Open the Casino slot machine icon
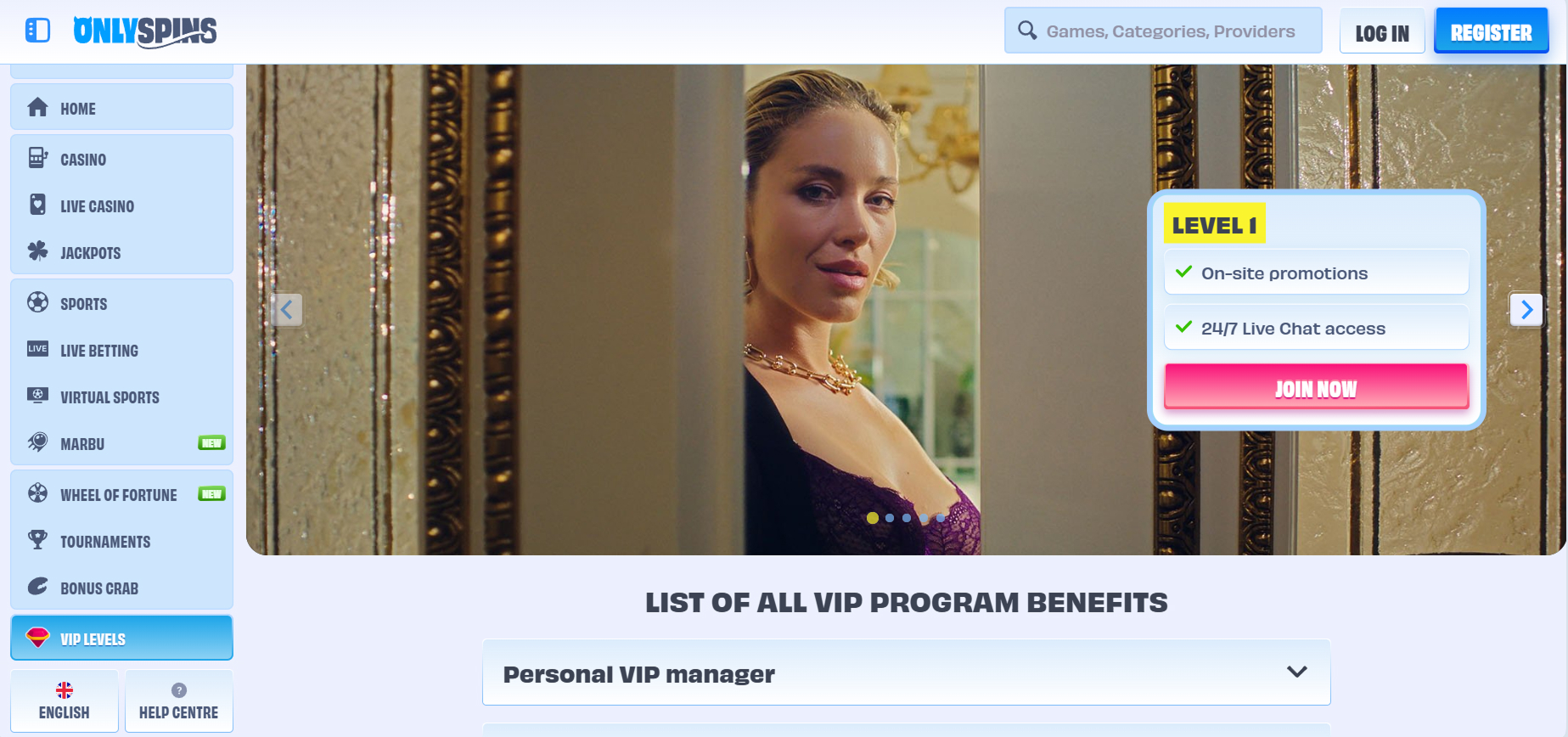This screenshot has height=737, width=1568. [x=37, y=158]
